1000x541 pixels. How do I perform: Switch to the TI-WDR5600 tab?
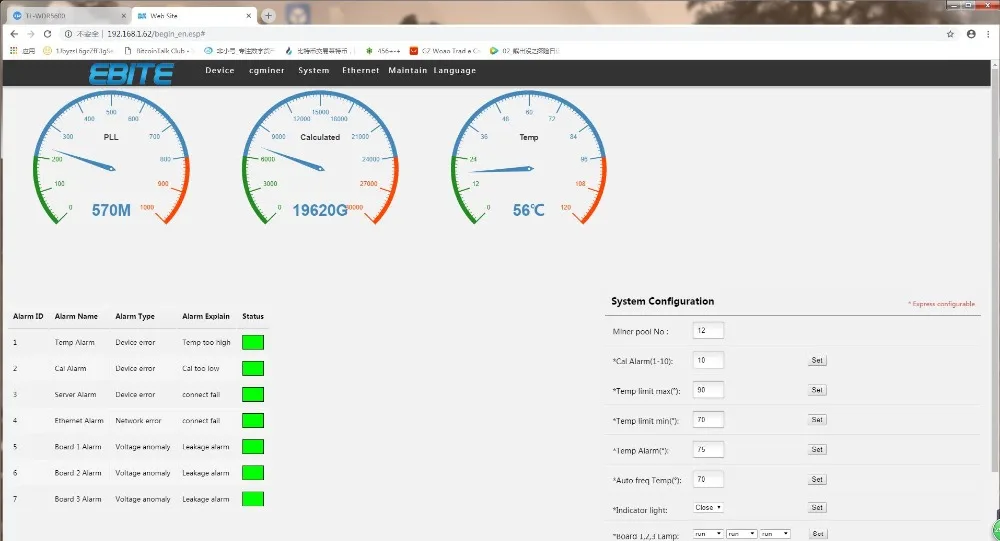click(x=67, y=15)
